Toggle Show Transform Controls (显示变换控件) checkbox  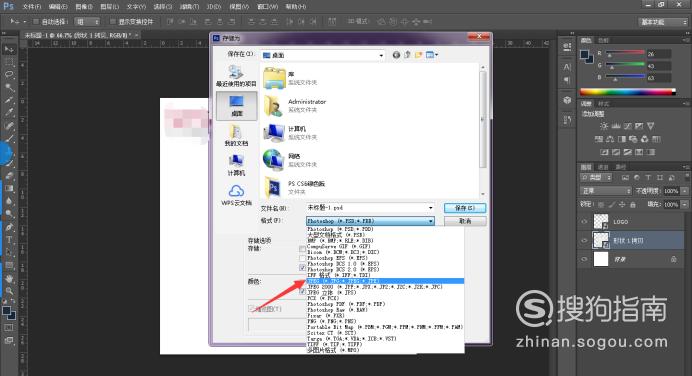112,21
